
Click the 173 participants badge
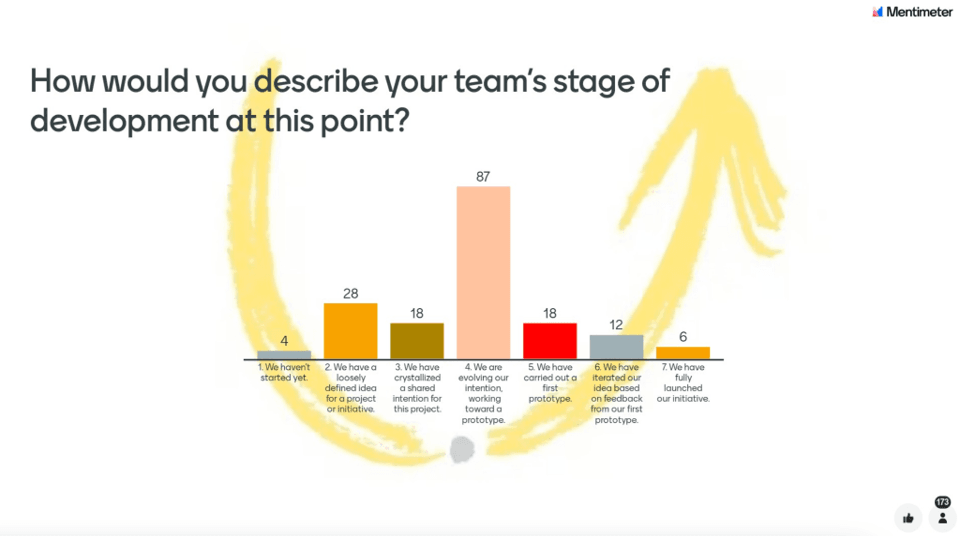[942, 502]
